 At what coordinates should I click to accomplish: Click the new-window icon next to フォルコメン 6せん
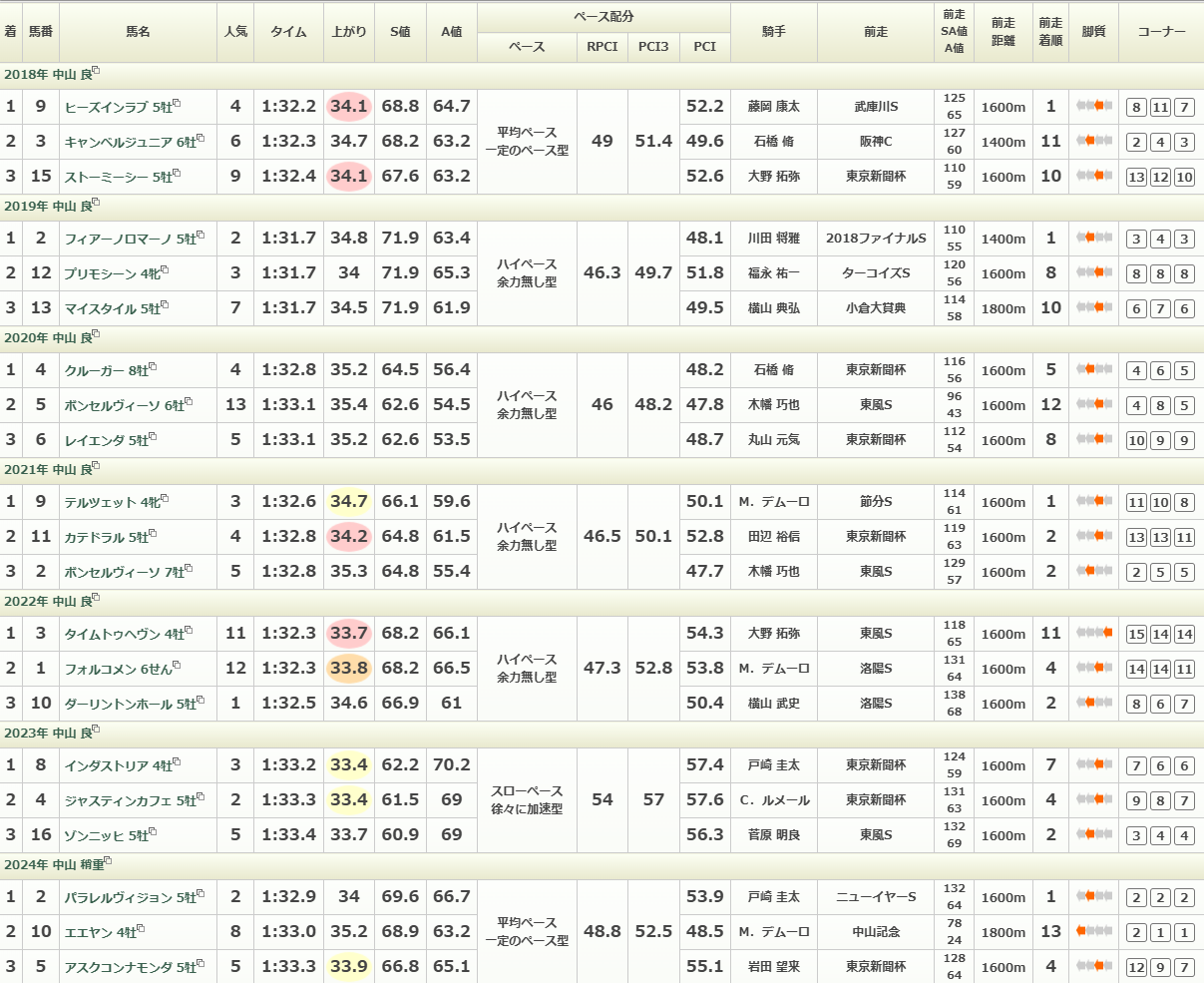coord(177,665)
